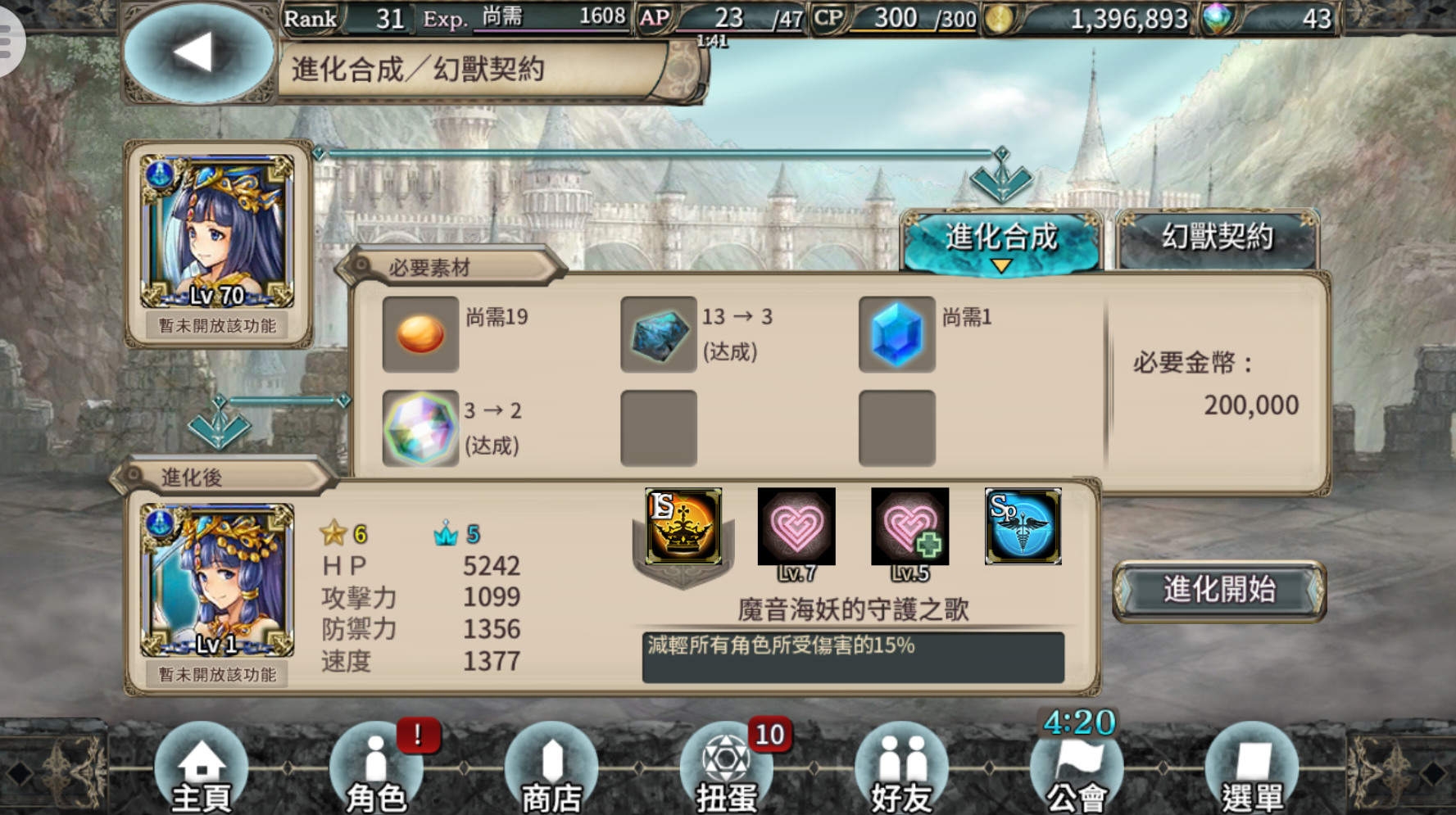Select the rainbow crystal material icon
Screen dimensions: 1456x815
[x=420, y=428]
